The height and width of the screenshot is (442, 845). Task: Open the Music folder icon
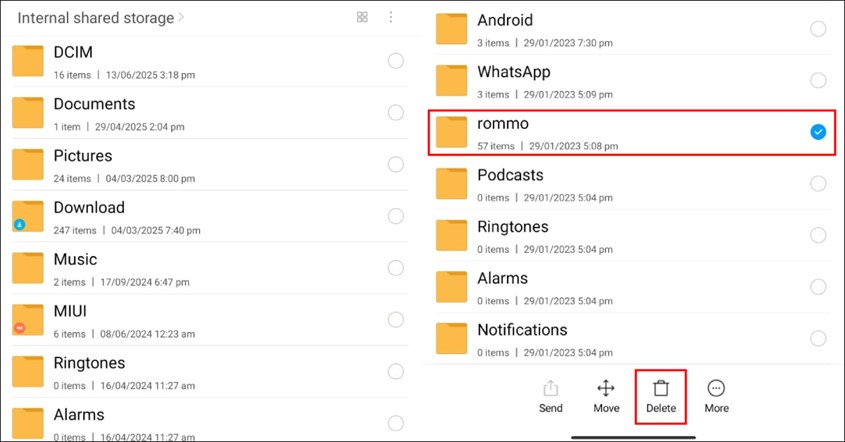coord(27,268)
